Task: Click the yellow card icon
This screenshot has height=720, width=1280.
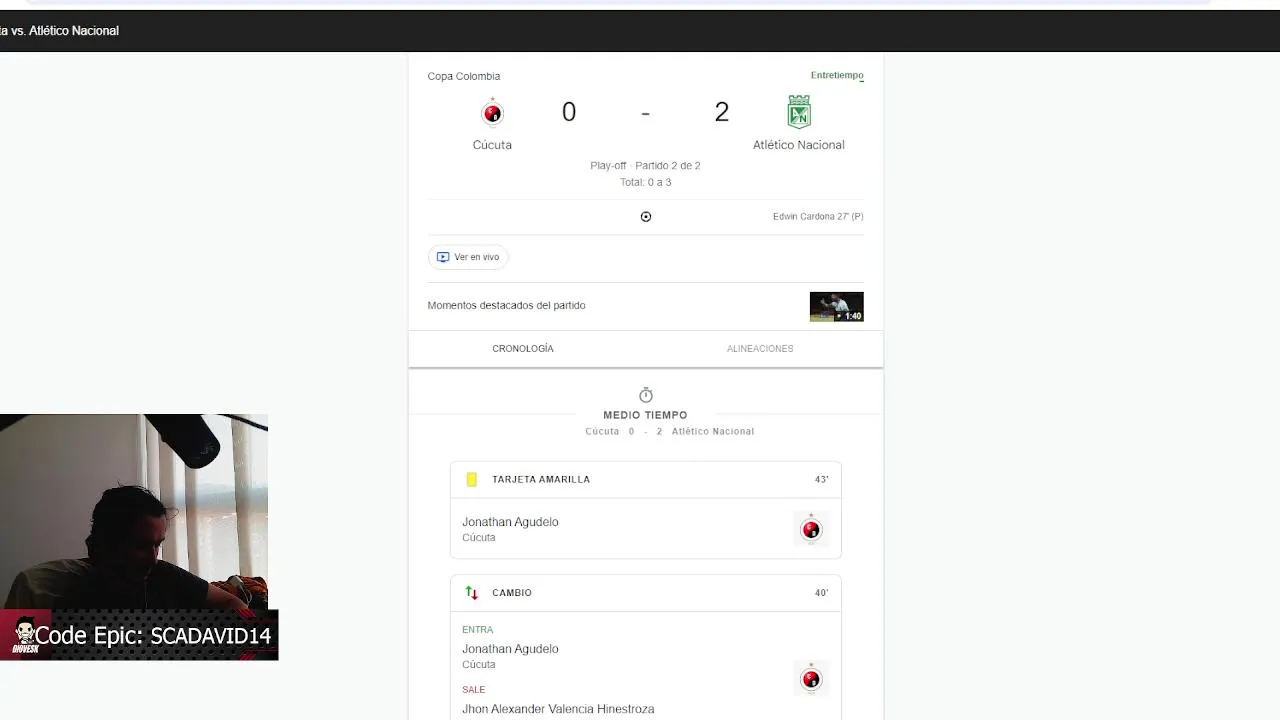Action: pos(472,480)
